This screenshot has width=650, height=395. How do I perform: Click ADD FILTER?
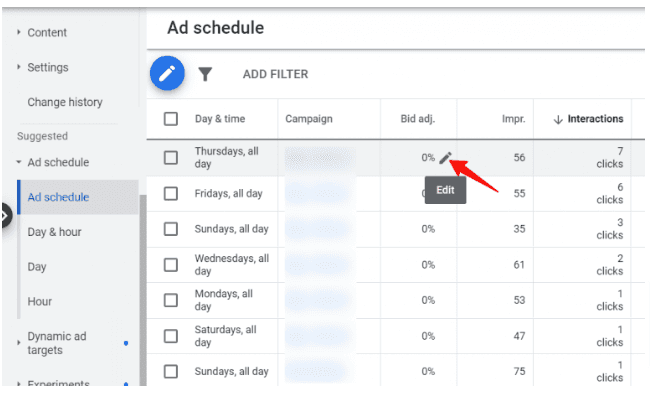pyautogui.click(x=275, y=74)
